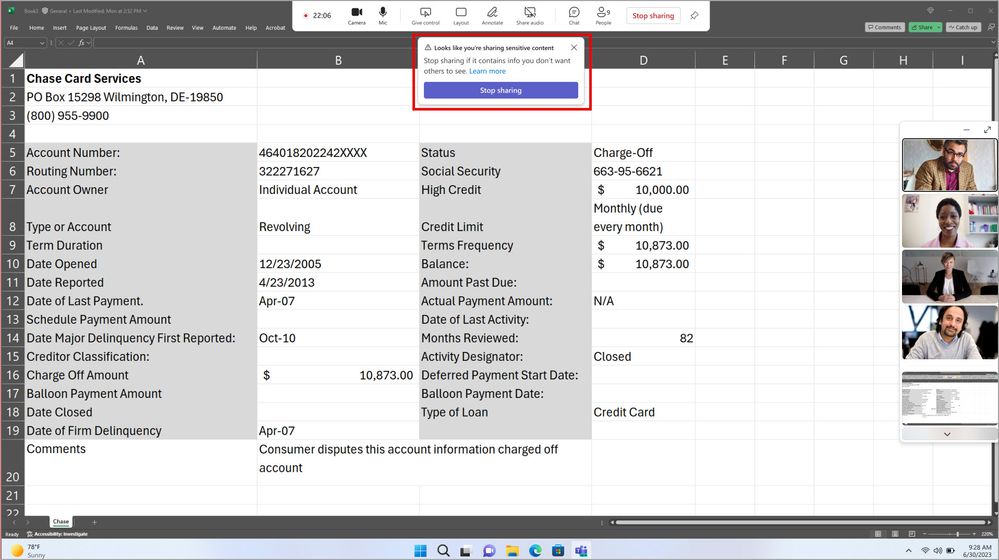Dismiss the sensitive content warning popup
The height and width of the screenshot is (560, 999).
point(574,47)
